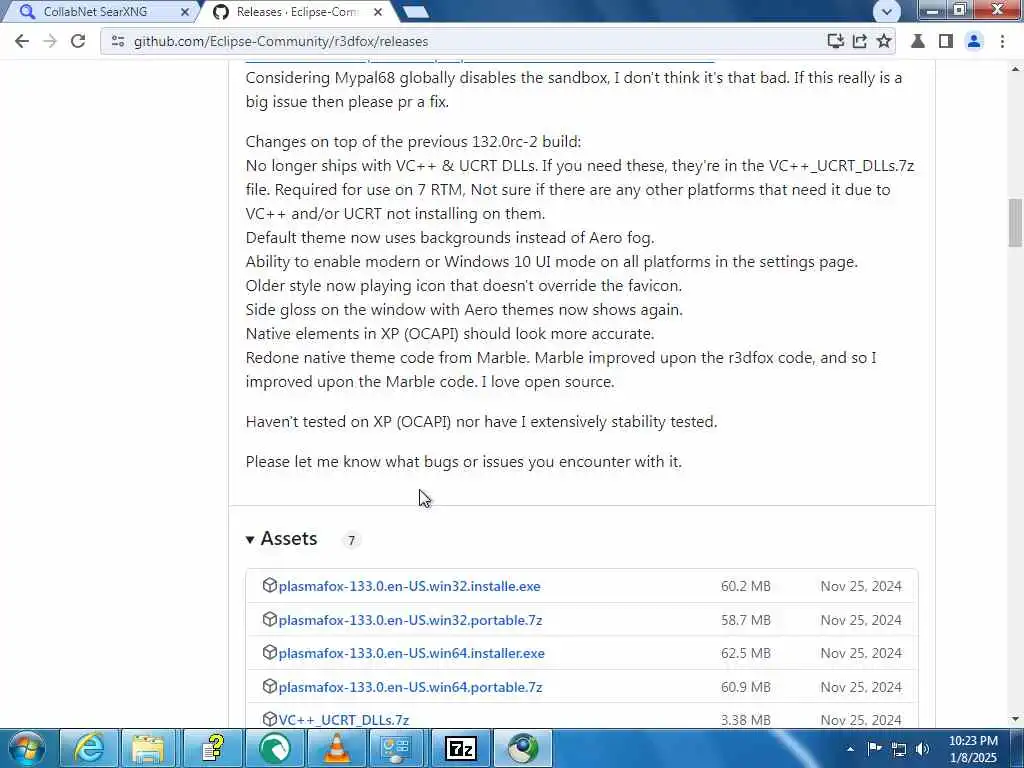
Task: Download plasmafox win32 portable 7z
Action: point(410,620)
